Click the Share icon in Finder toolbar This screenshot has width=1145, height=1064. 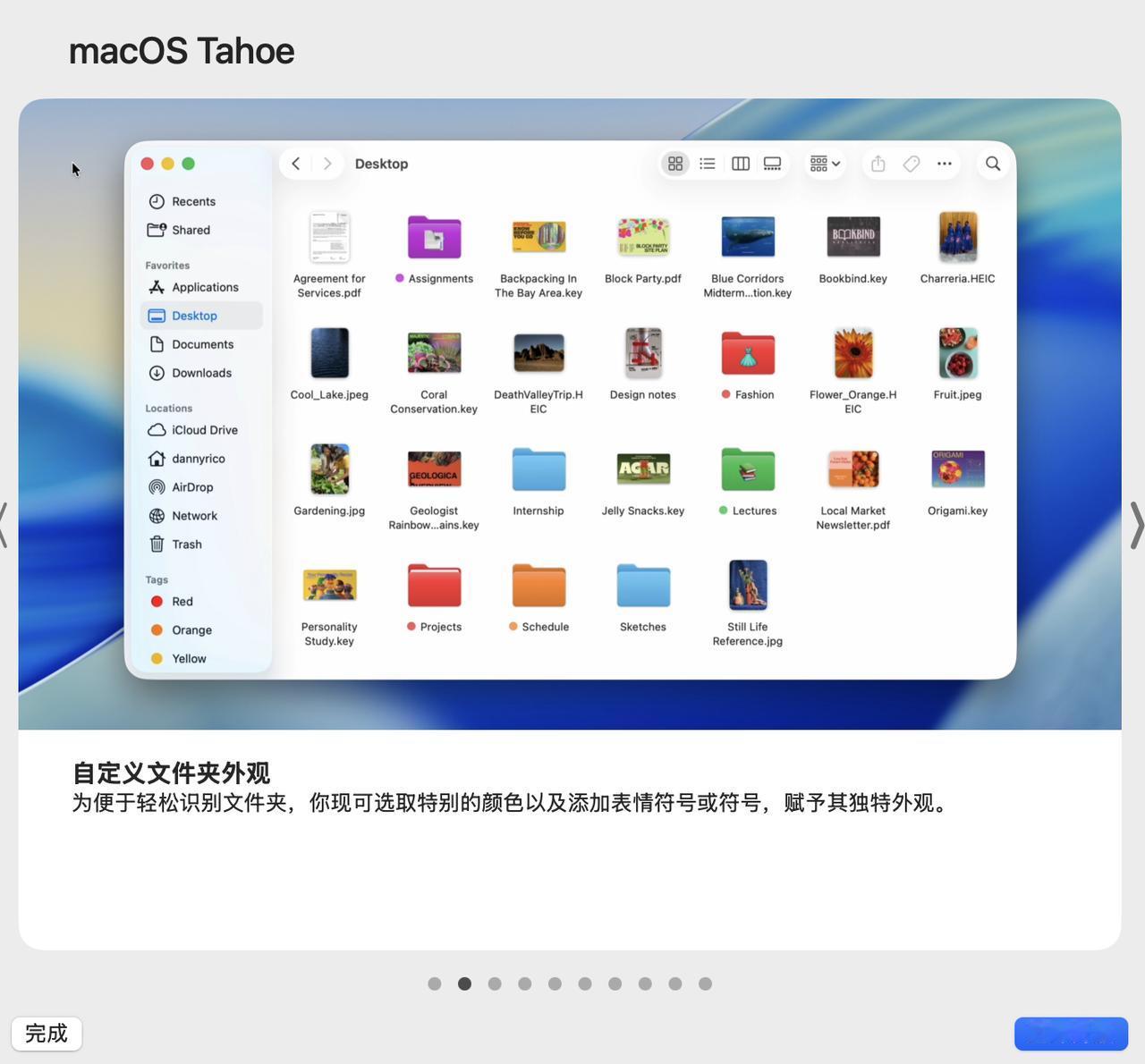(x=878, y=164)
